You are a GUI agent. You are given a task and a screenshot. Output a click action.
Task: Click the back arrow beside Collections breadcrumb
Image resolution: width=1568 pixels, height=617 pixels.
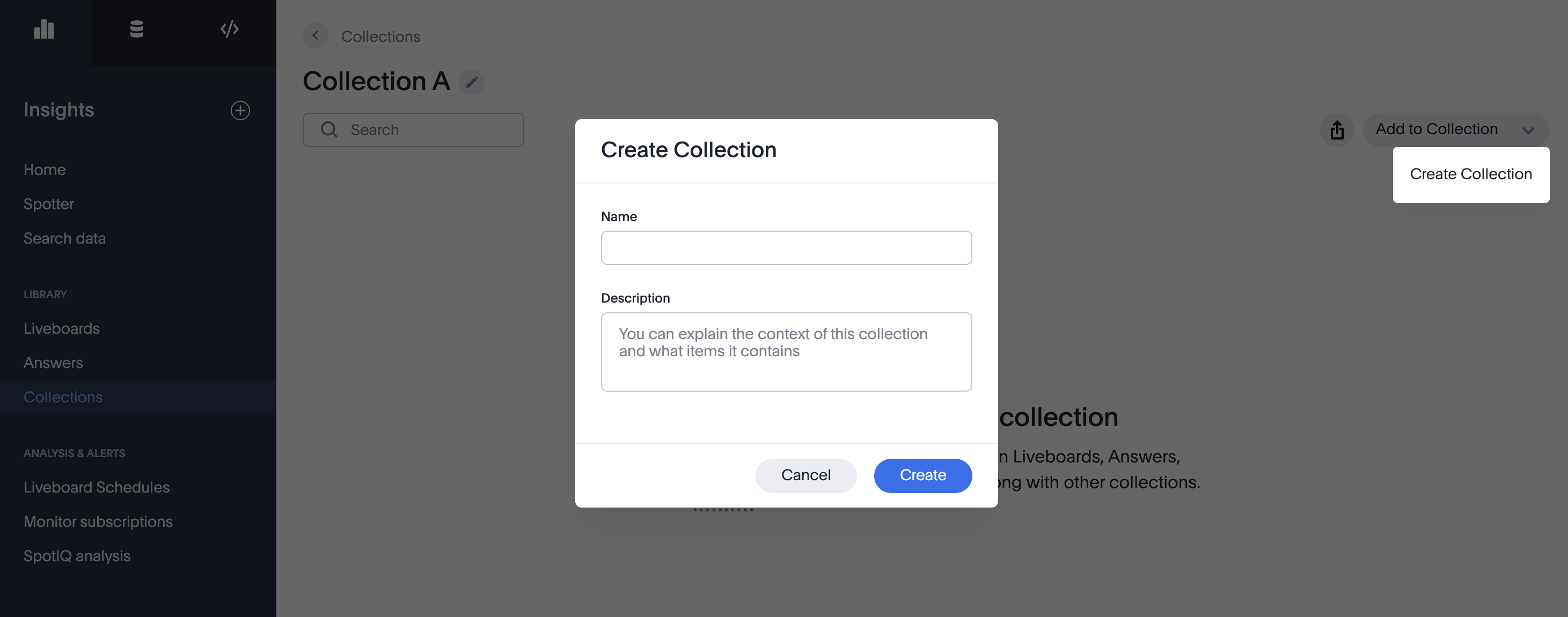(x=316, y=35)
